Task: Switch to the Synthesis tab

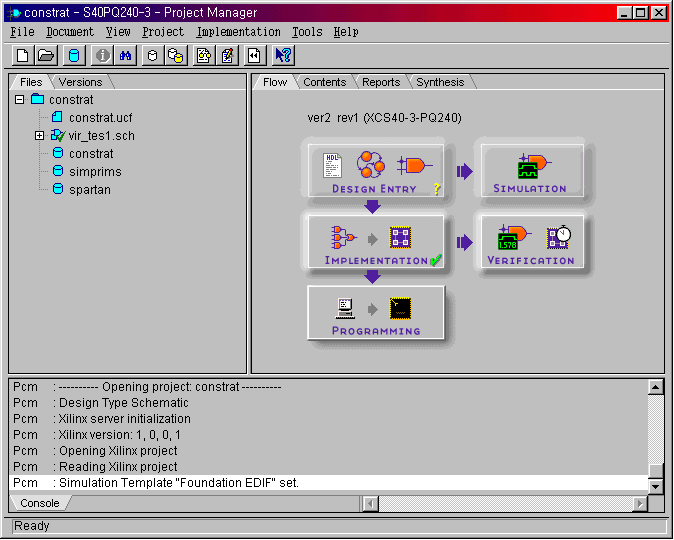Action: pyautogui.click(x=440, y=82)
